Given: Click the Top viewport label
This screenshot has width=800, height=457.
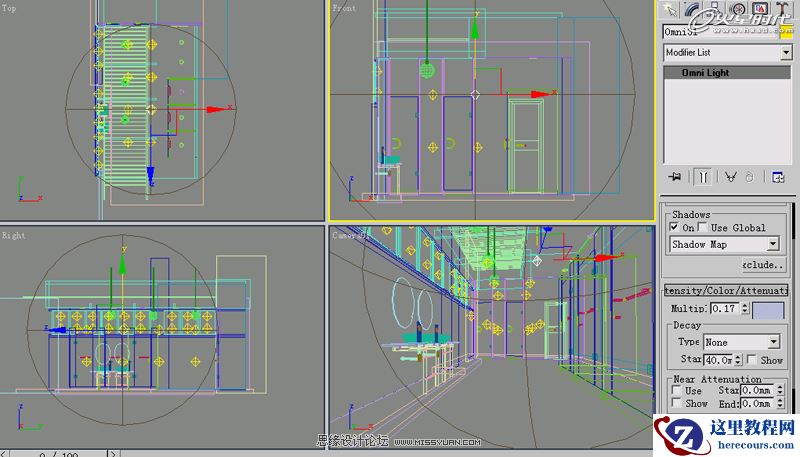Looking at the screenshot, I should [x=9, y=8].
